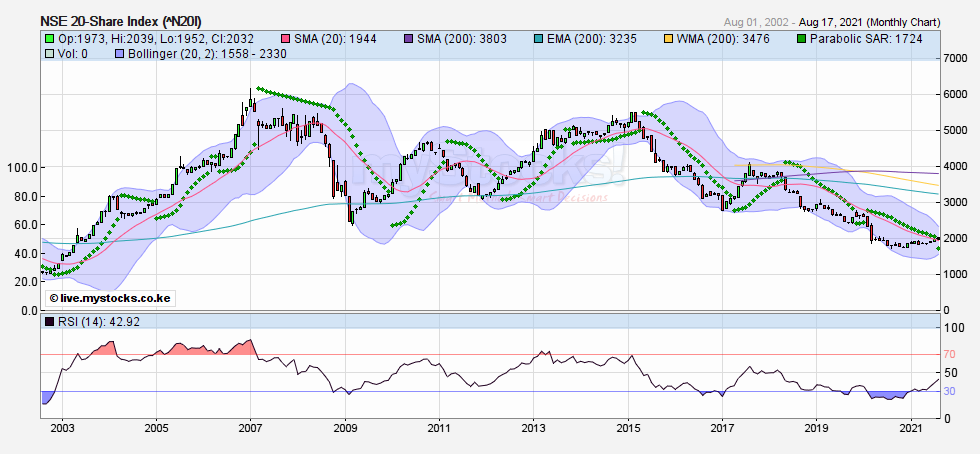Click the 2021 label on the time axis

[x=911, y=427]
